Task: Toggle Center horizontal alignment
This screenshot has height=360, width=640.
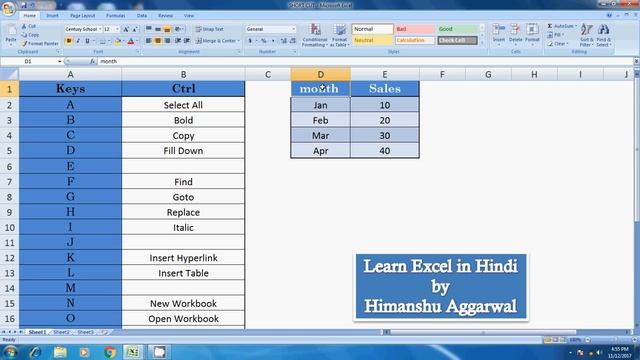Action: coord(158,41)
